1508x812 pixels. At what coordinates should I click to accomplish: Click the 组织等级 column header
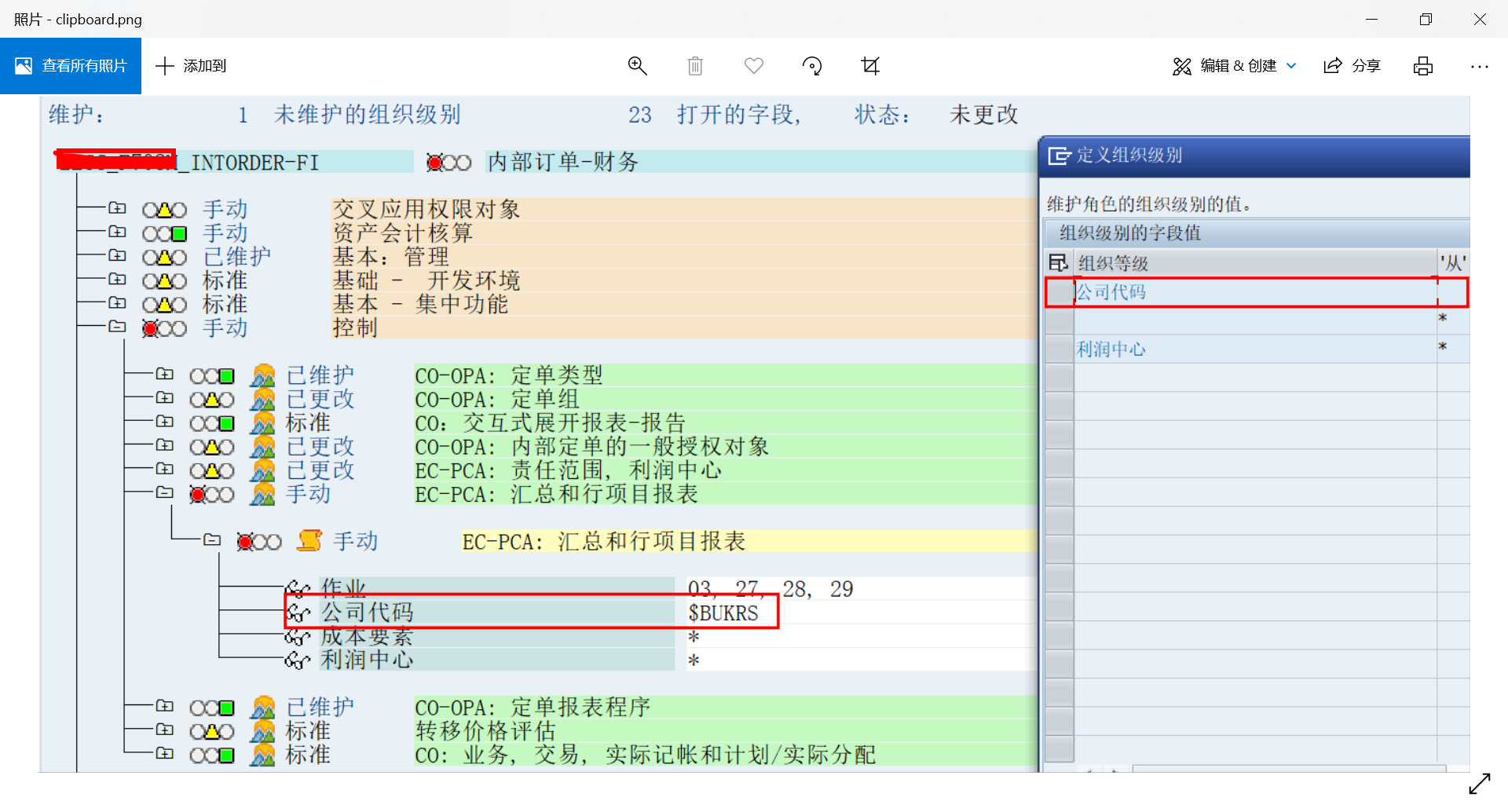[x=1255, y=262]
